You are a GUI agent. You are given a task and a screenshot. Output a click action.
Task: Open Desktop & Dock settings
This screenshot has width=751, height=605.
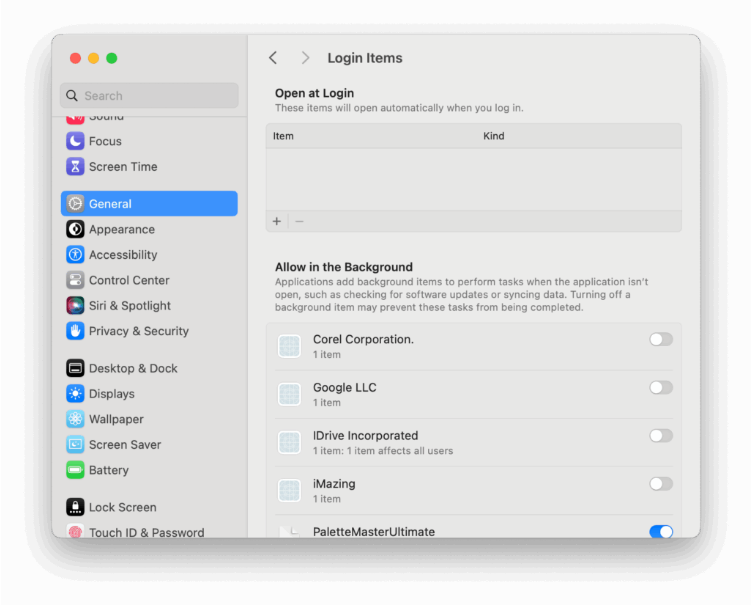point(149,368)
